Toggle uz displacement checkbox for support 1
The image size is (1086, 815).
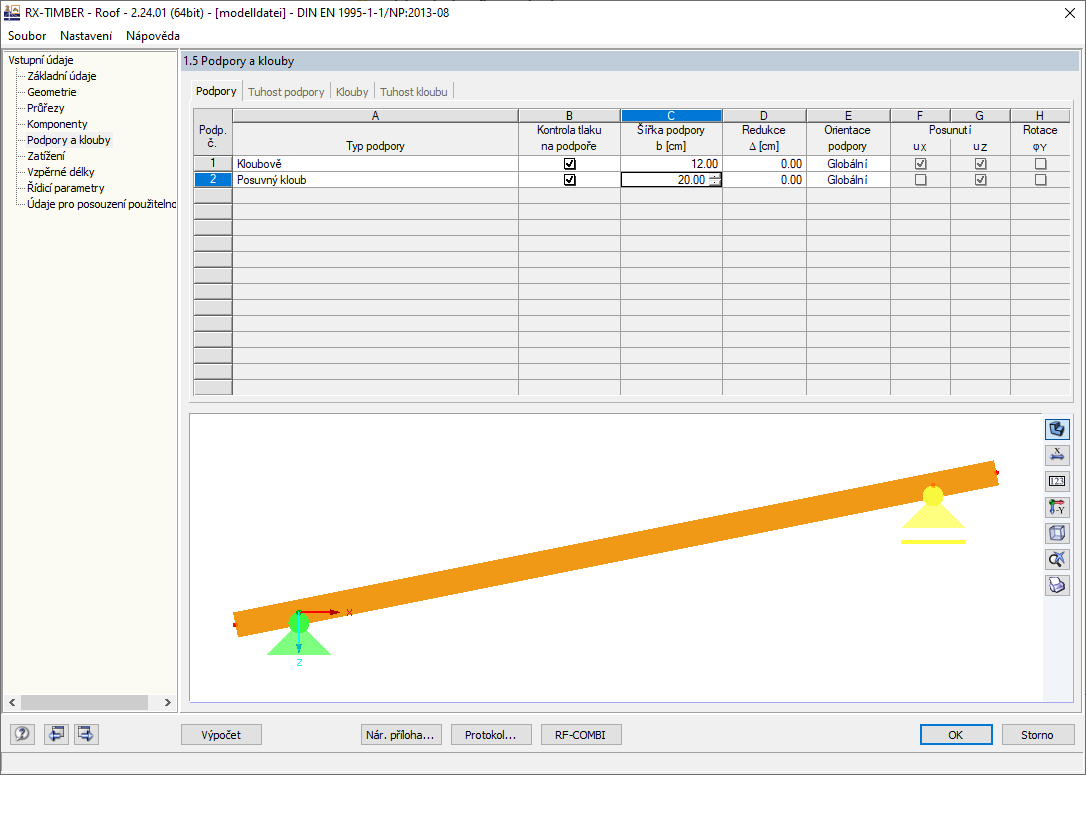(980, 164)
